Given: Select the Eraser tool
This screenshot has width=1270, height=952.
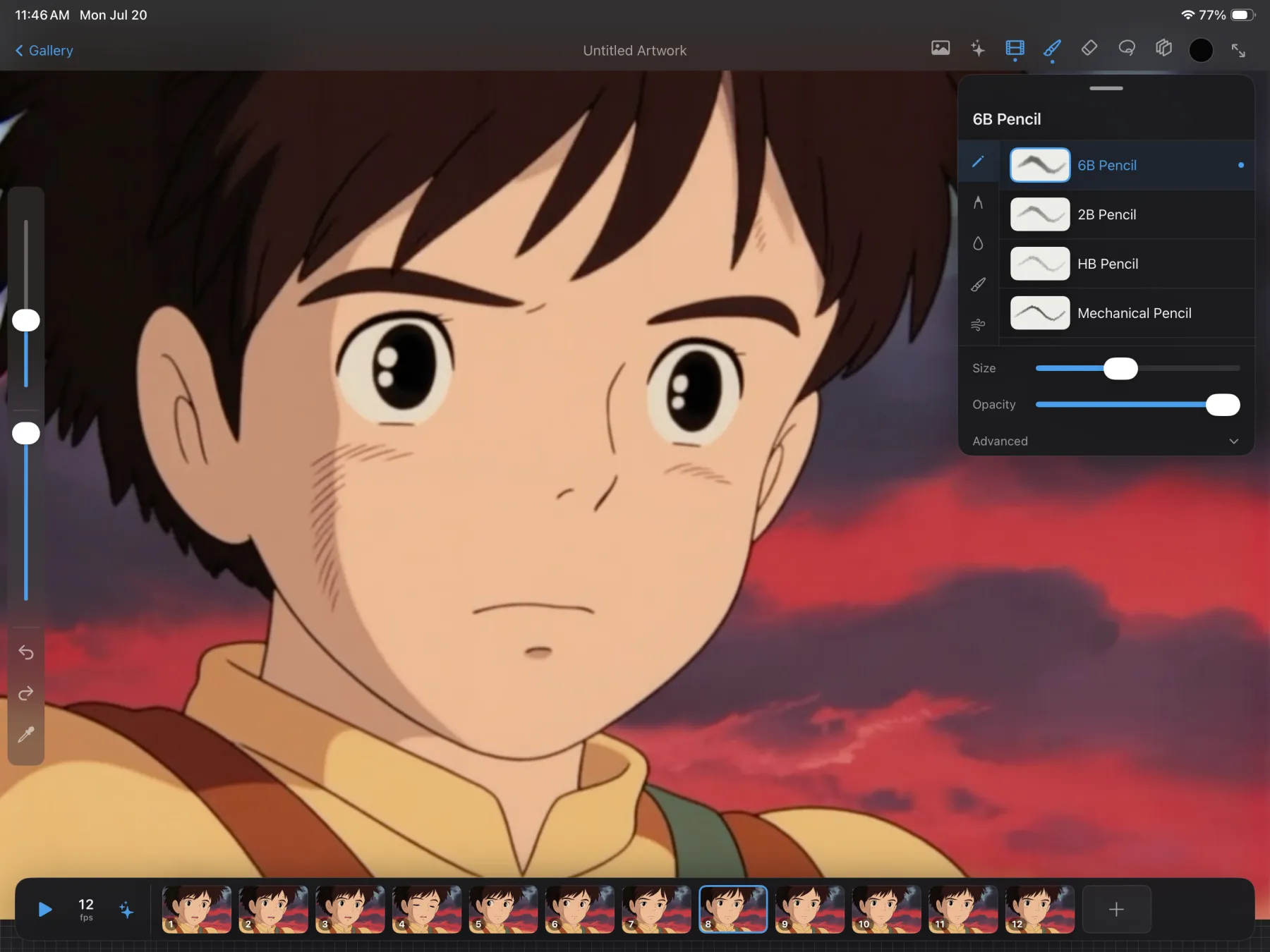Looking at the screenshot, I should 1089,48.
